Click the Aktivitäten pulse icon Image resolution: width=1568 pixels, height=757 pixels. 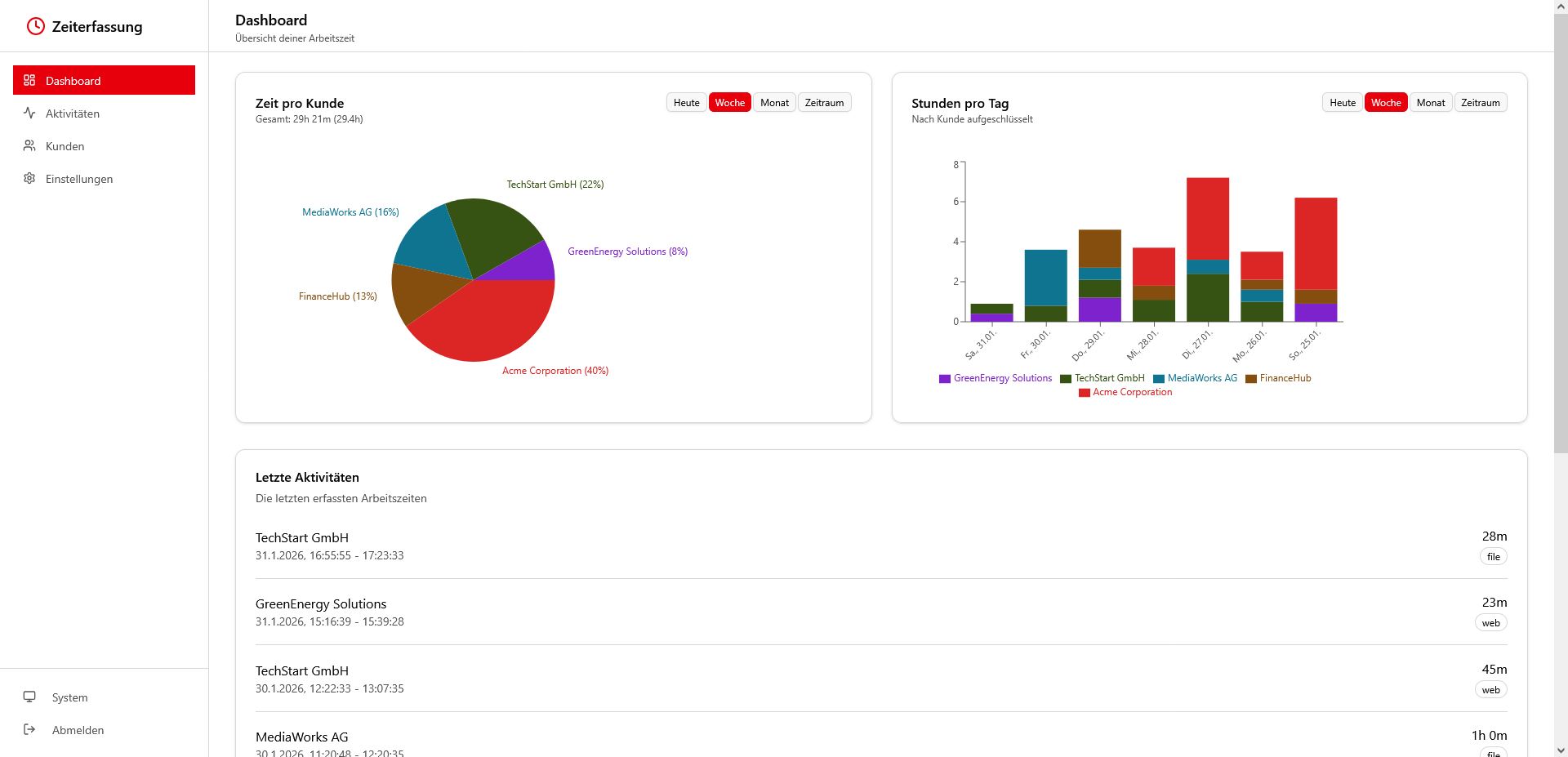[x=29, y=113]
